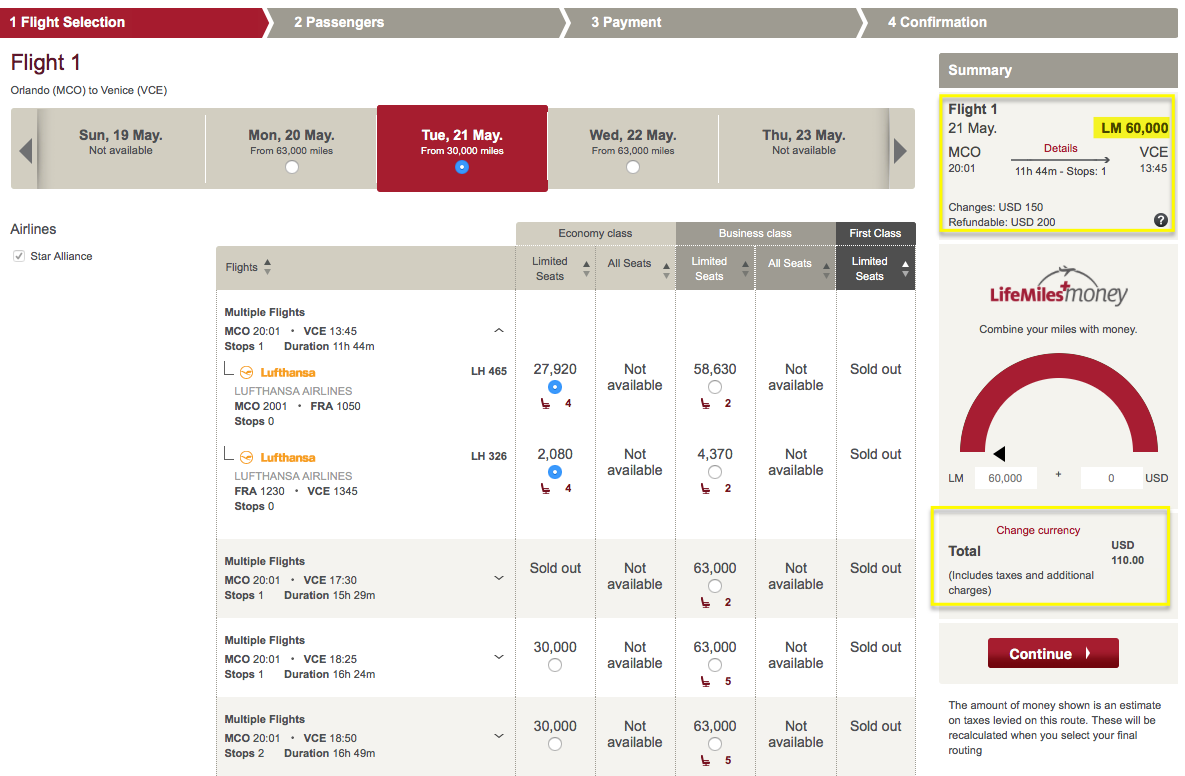Select the Tue, 21 May radio button
Image resolution: width=1185 pixels, height=776 pixels.
[x=462, y=167]
